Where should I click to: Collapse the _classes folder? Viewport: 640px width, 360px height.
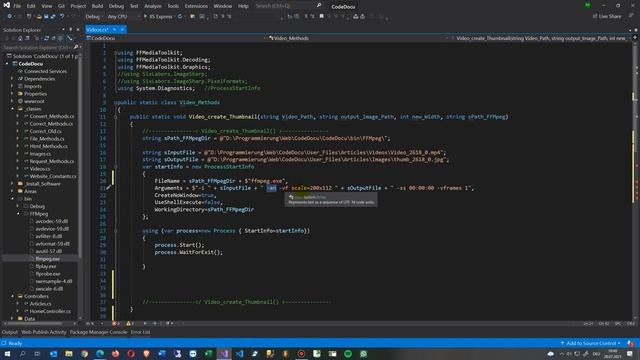point(12,109)
